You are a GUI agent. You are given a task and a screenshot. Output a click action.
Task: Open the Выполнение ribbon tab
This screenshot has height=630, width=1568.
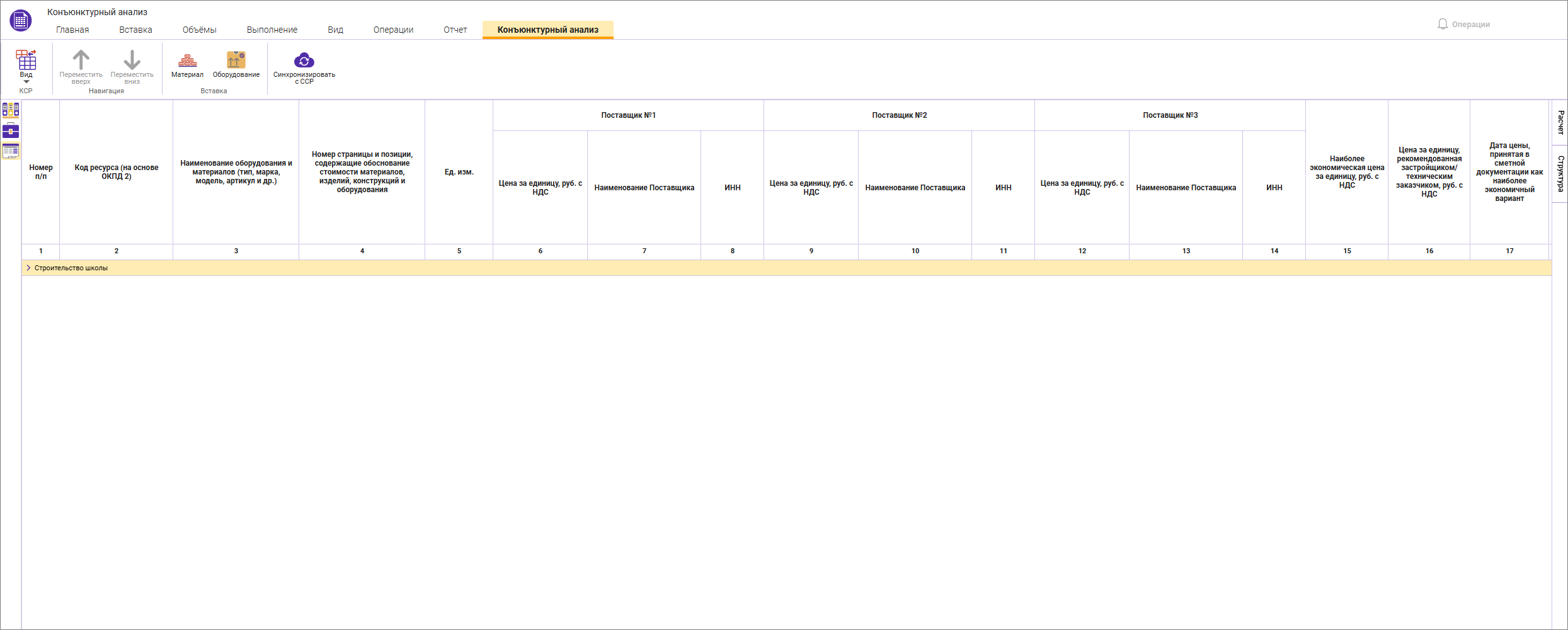click(272, 30)
